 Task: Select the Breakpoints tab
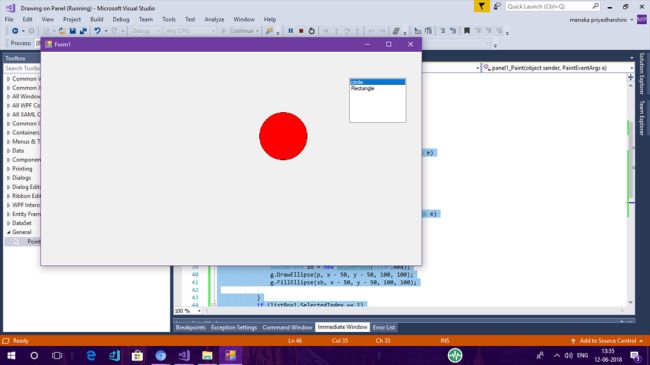[190, 327]
